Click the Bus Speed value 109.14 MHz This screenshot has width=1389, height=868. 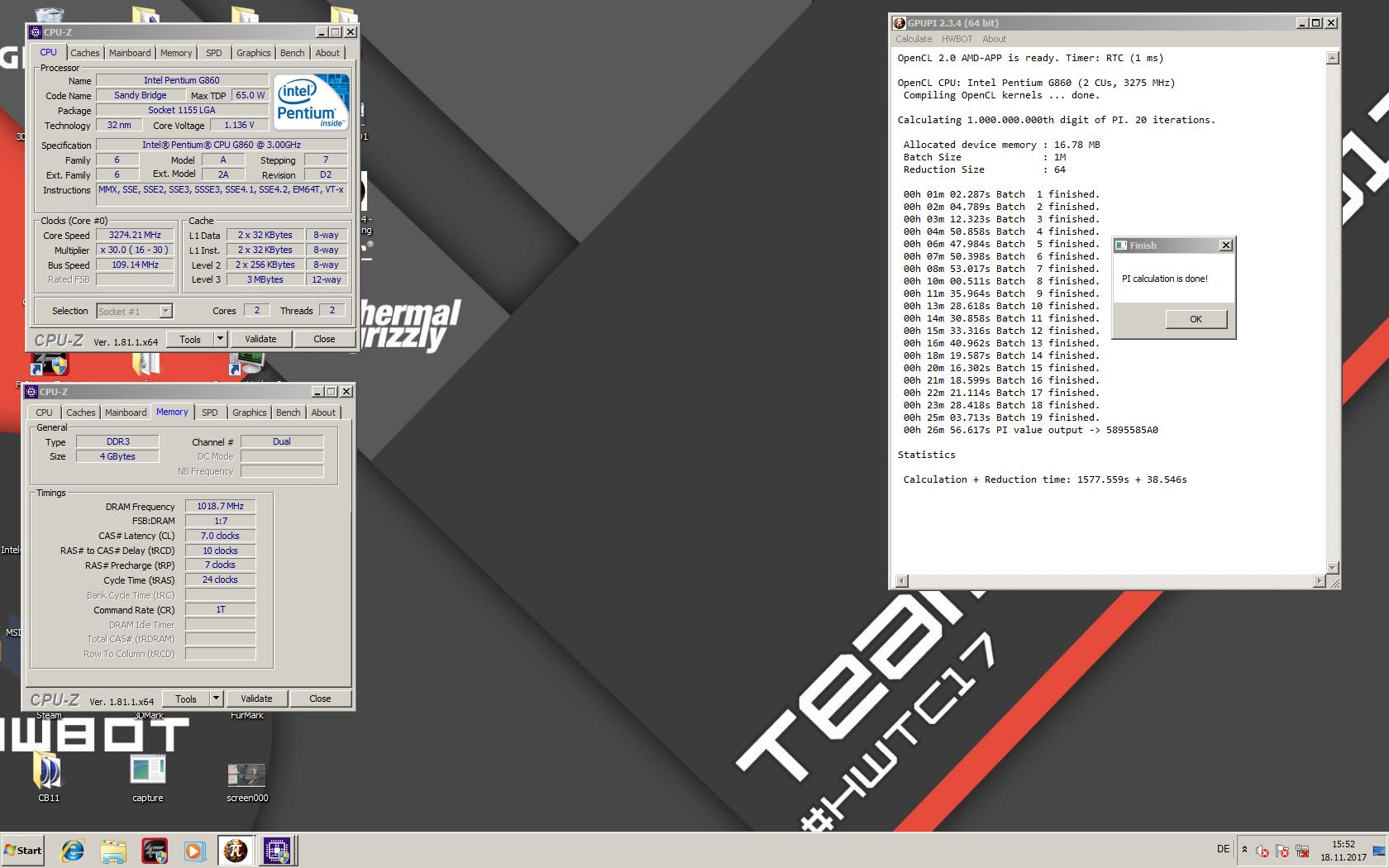coord(135,265)
